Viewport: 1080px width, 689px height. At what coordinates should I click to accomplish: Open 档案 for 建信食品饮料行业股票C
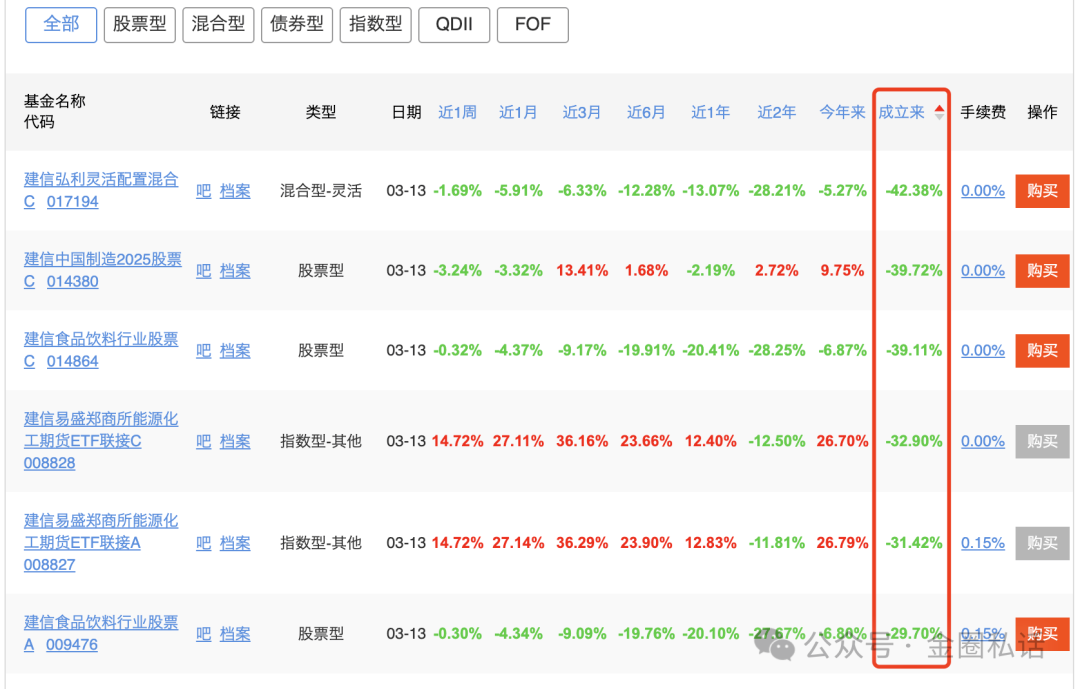[x=235, y=351]
